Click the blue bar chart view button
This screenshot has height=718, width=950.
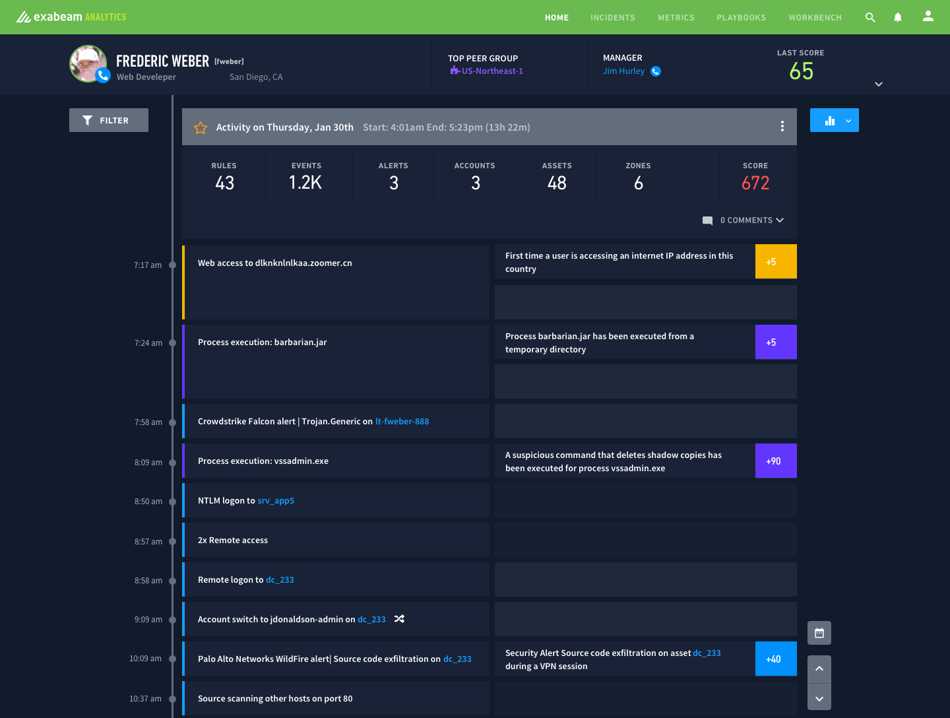point(829,121)
